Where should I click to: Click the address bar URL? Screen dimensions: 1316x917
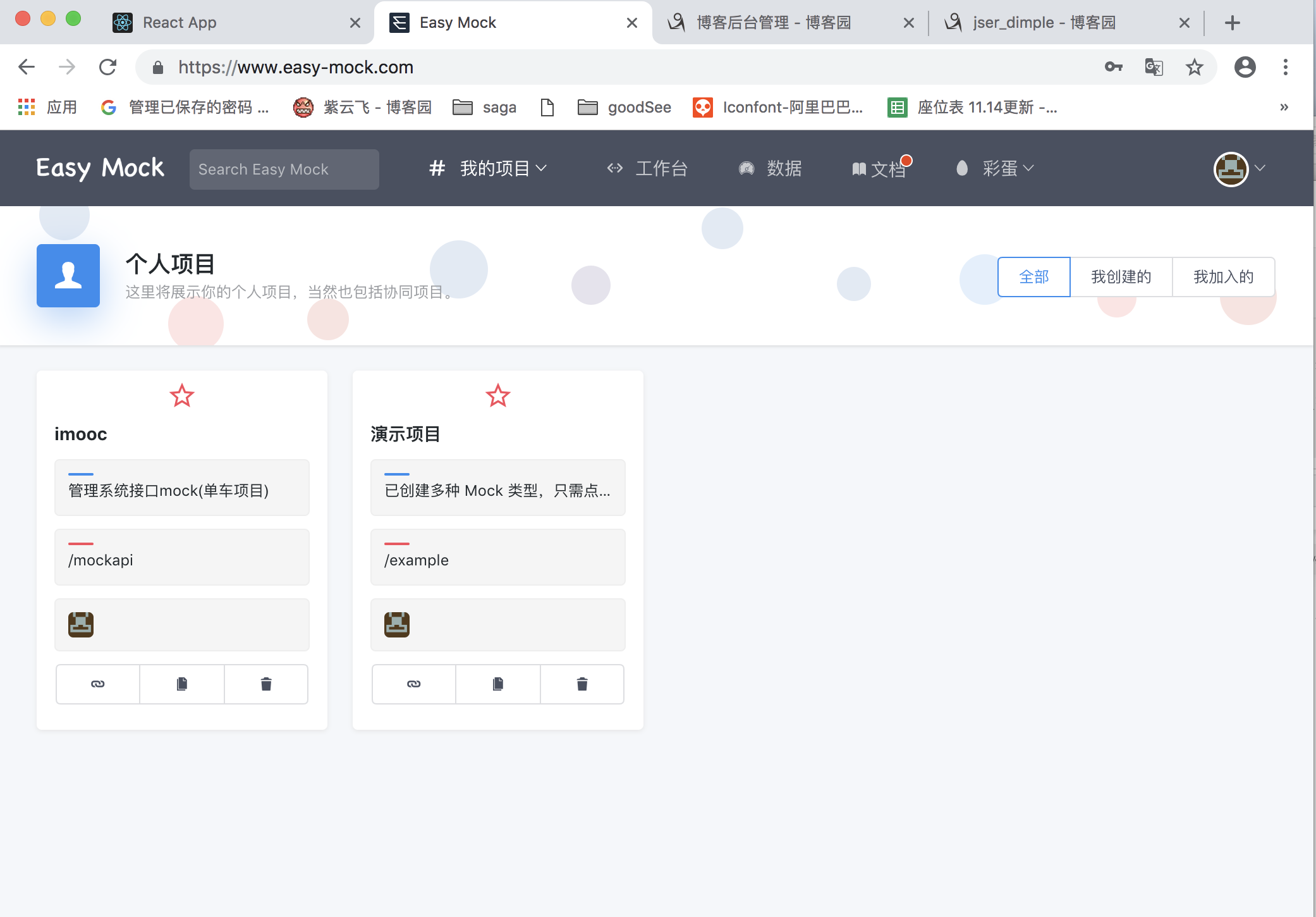(296, 67)
